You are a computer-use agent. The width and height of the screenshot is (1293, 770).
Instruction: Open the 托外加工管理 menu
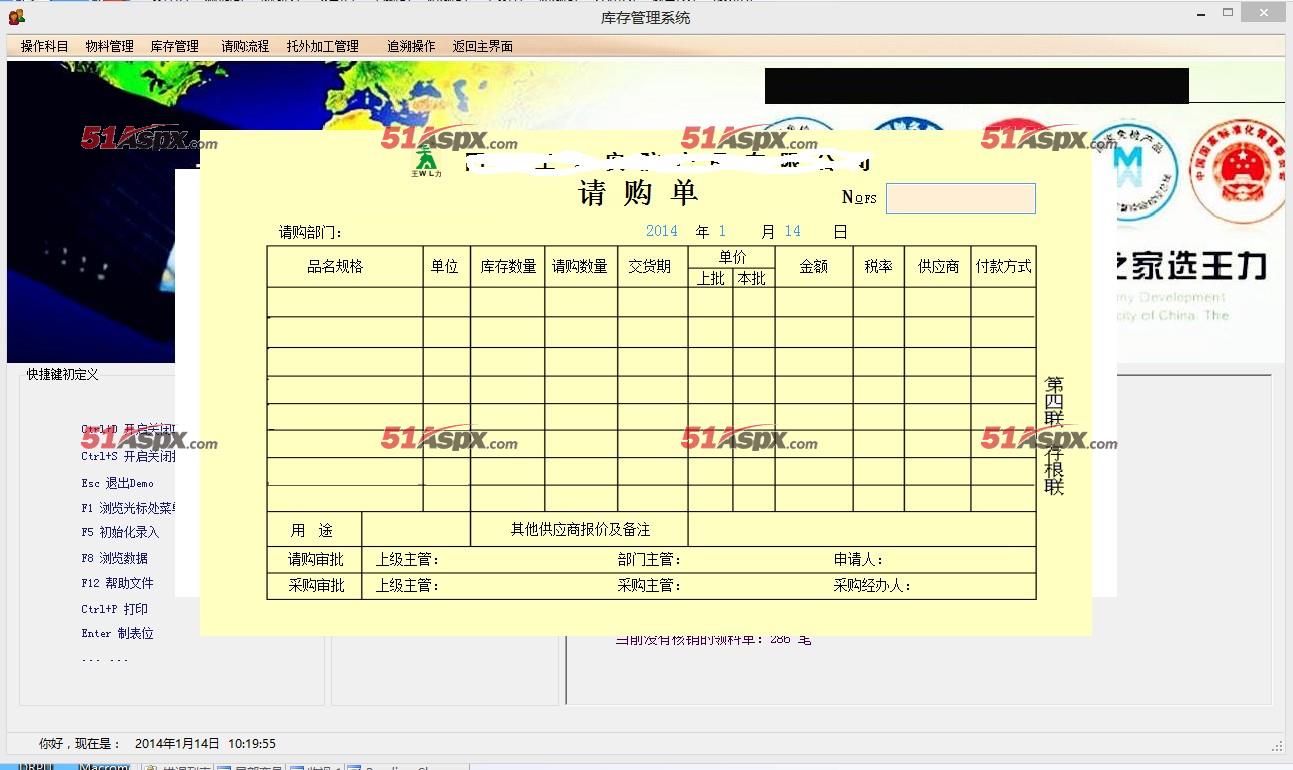[x=322, y=46]
